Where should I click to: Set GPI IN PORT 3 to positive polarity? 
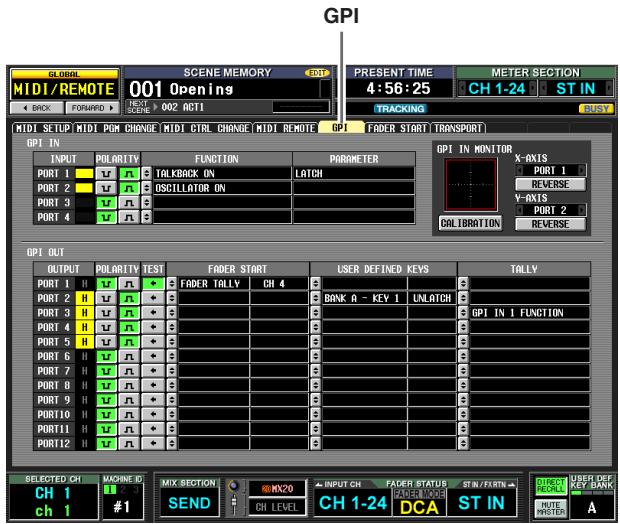(x=129, y=203)
